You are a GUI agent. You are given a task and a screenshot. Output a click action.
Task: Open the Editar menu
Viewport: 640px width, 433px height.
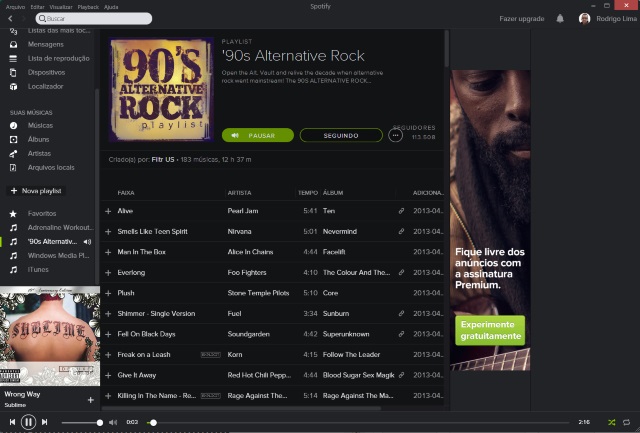tap(38, 7)
